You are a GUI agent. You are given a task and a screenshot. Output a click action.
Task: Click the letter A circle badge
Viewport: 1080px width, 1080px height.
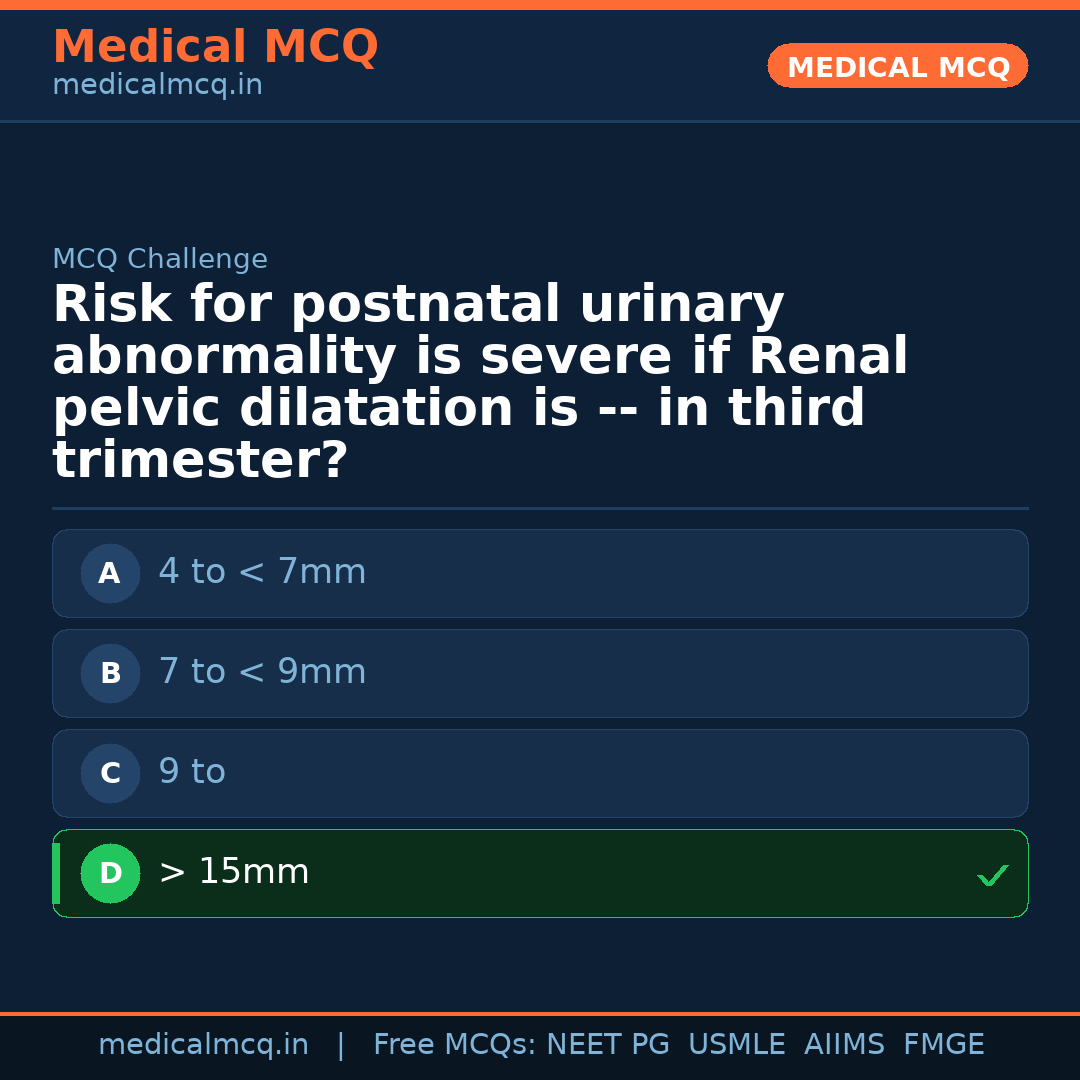coord(110,574)
